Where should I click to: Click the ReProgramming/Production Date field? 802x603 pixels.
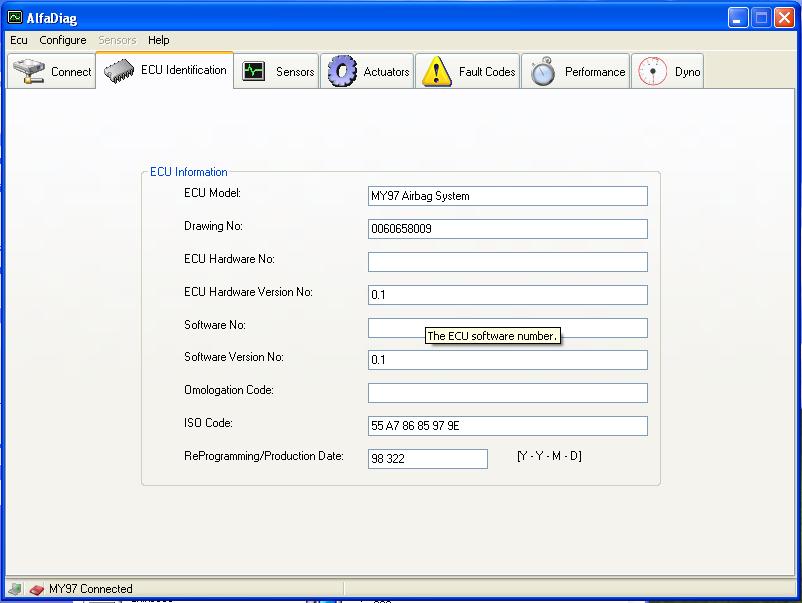tap(427, 459)
